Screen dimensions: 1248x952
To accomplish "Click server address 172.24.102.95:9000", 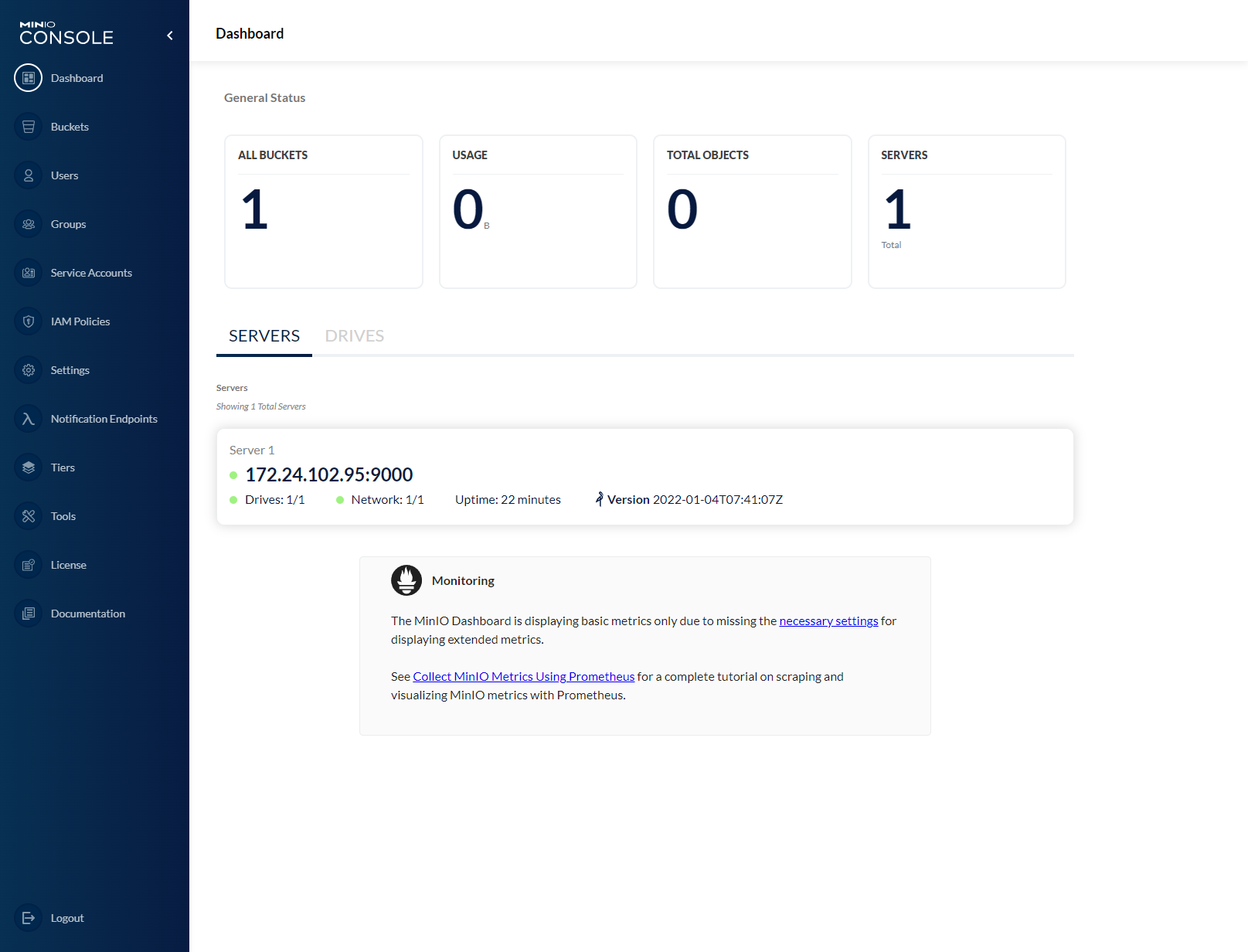I will coord(329,474).
